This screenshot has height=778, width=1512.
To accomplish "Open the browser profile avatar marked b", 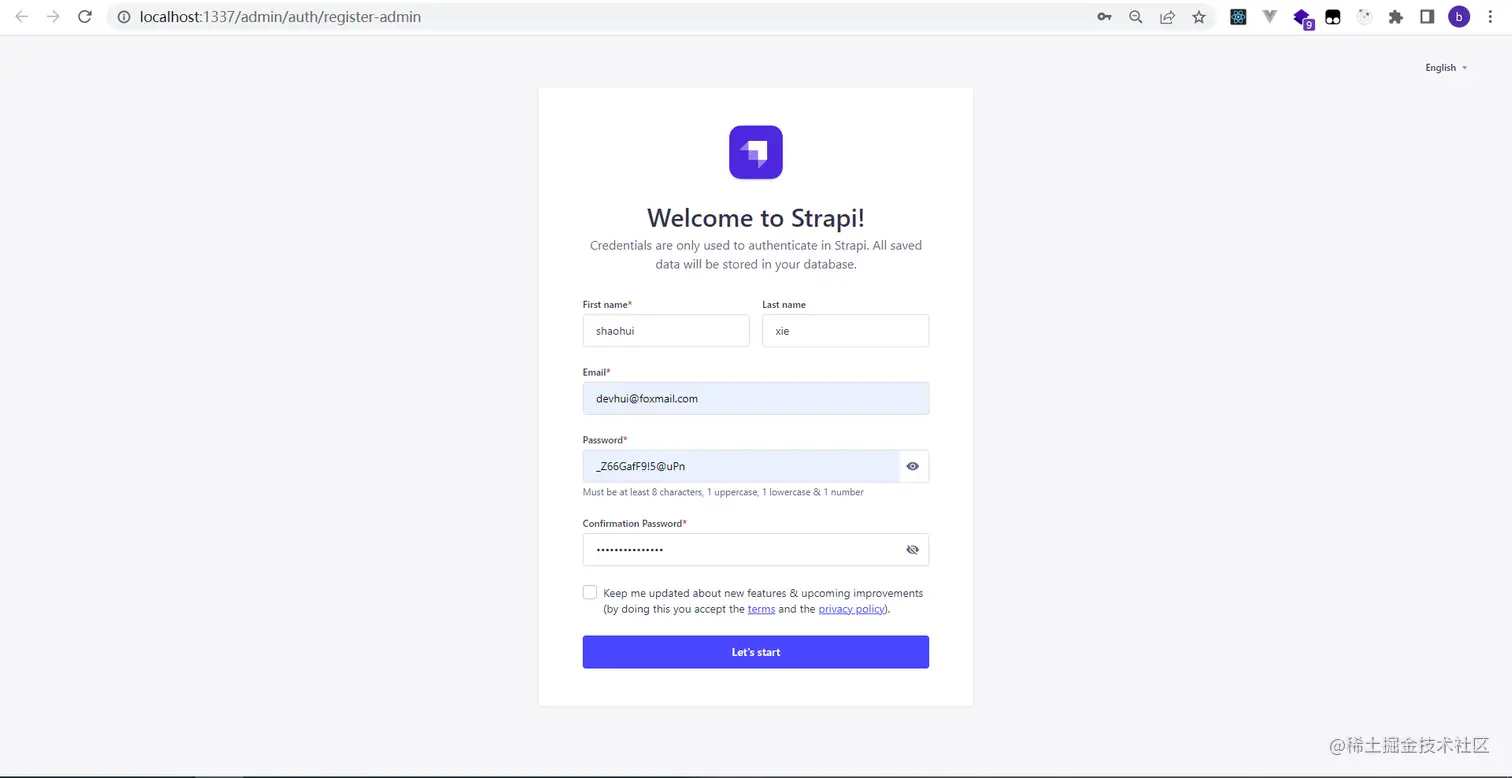I will [1459, 16].
